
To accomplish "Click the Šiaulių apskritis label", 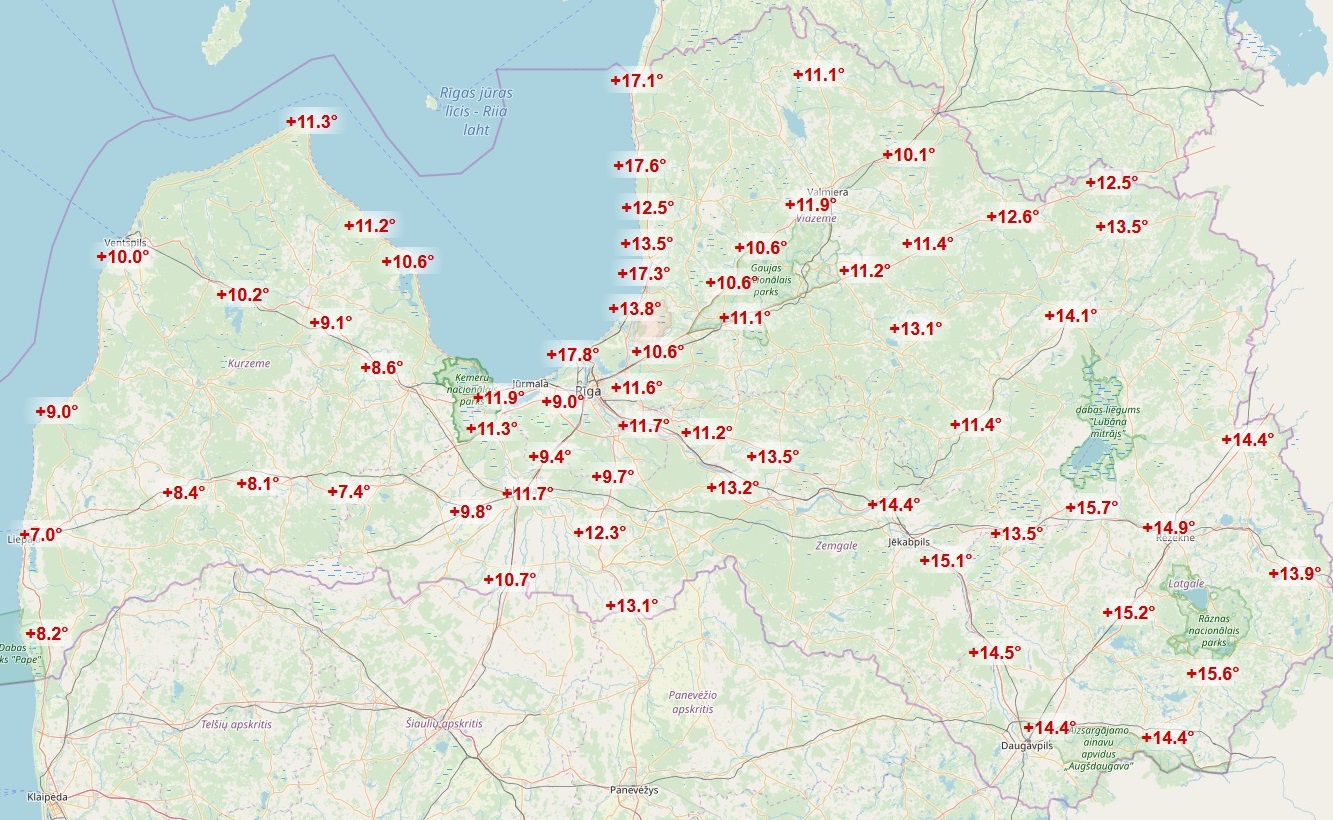I will [444, 723].
